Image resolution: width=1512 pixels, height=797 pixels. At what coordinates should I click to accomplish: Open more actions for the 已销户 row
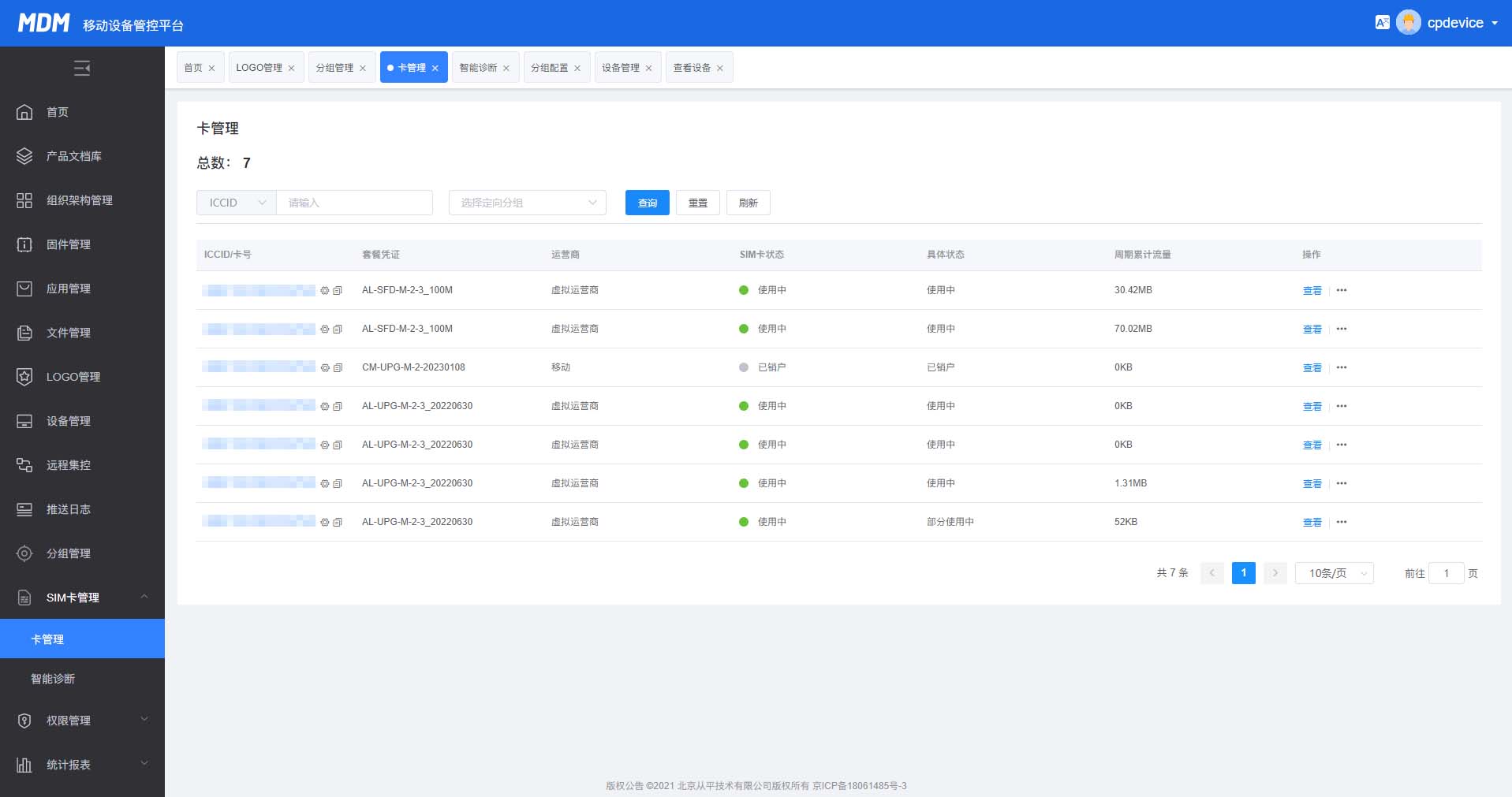click(1342, 367)
